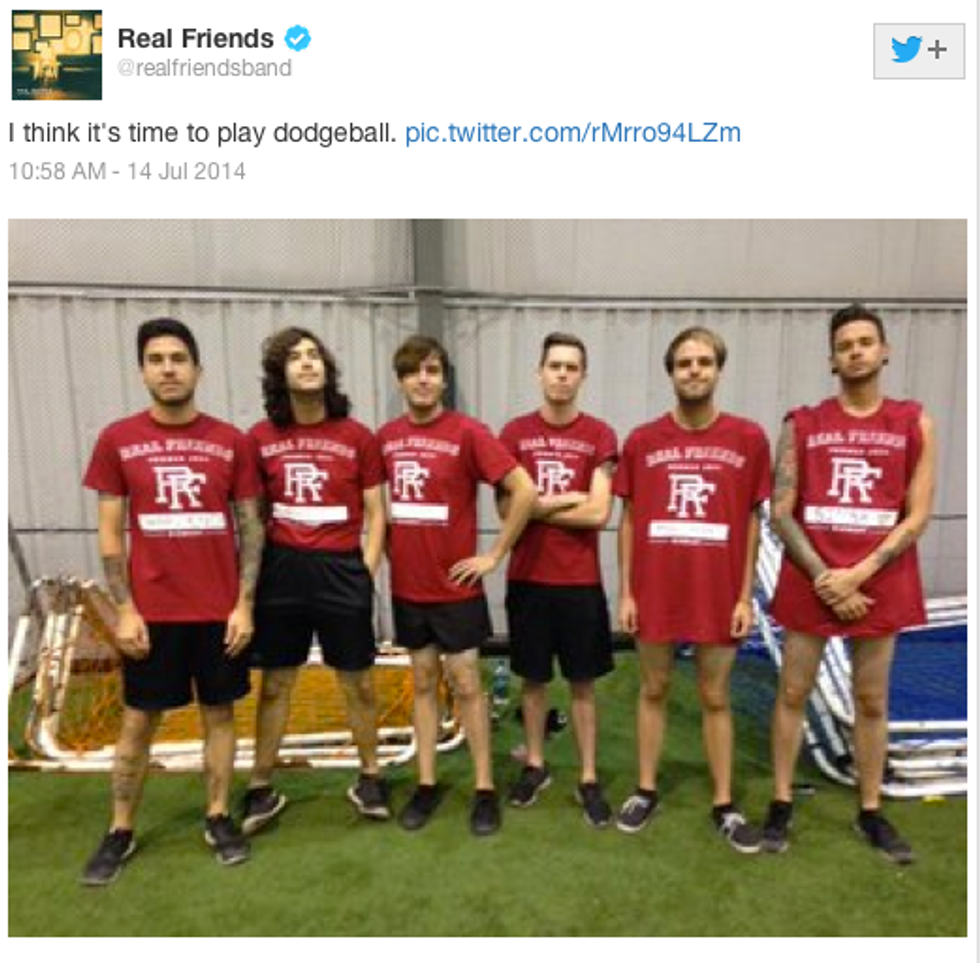Screen dimensions: 980x963
Task: Click the Real Friends profile avatar
Action: click(57, 55)
